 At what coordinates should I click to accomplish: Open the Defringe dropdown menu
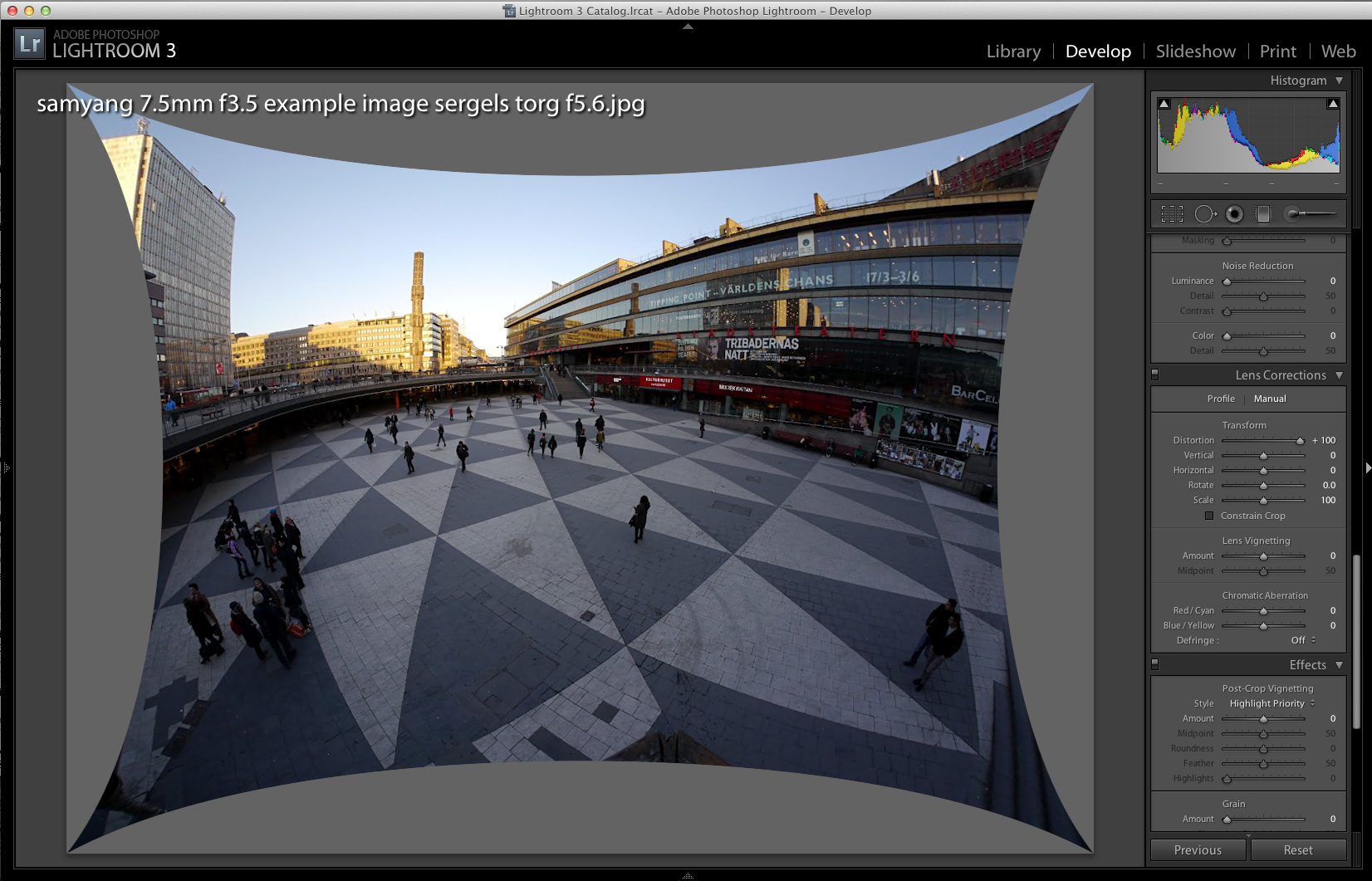click(1303, 640)
